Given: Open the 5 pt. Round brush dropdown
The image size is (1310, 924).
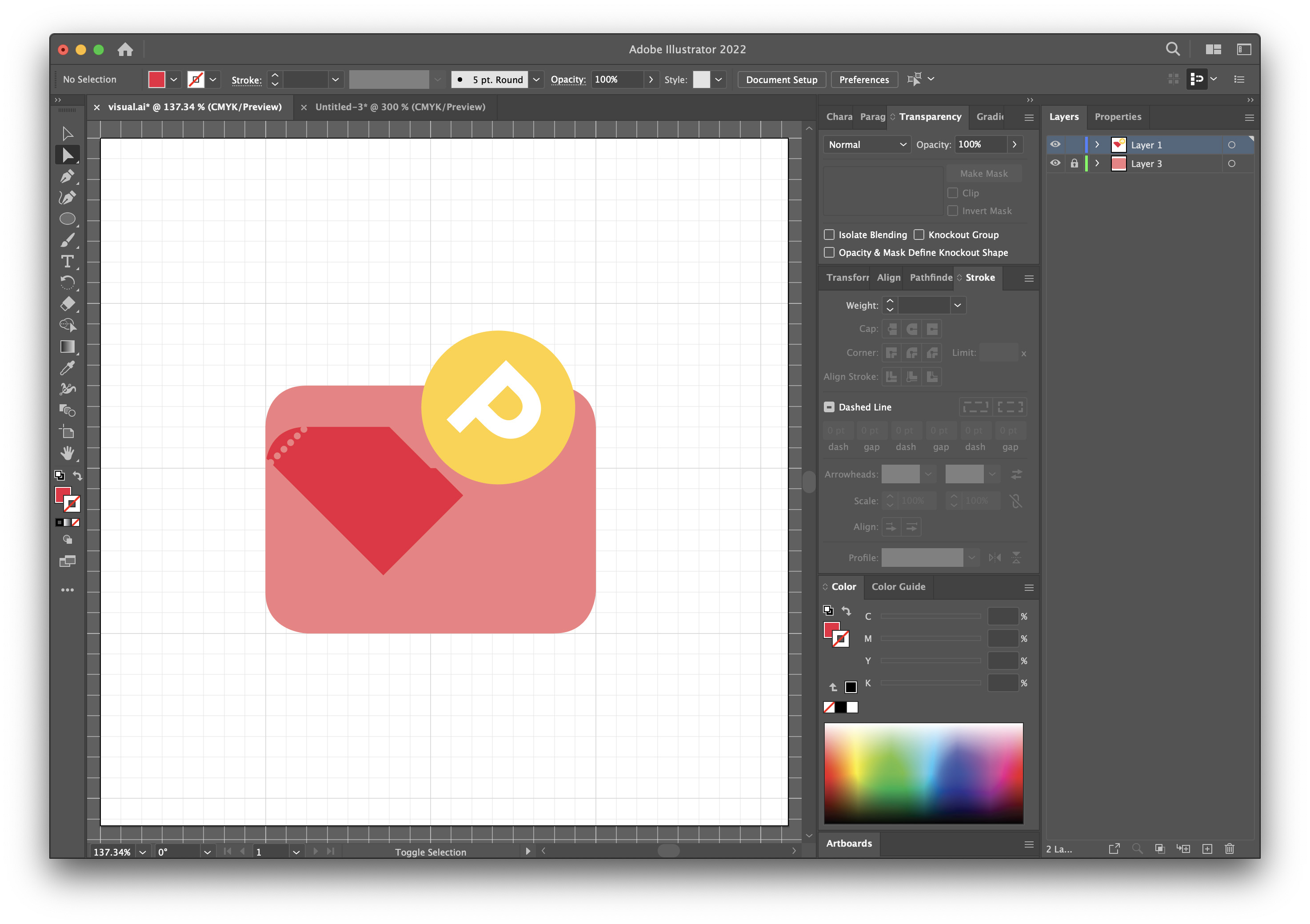Looking at the screenshot, I should (536, 79).
